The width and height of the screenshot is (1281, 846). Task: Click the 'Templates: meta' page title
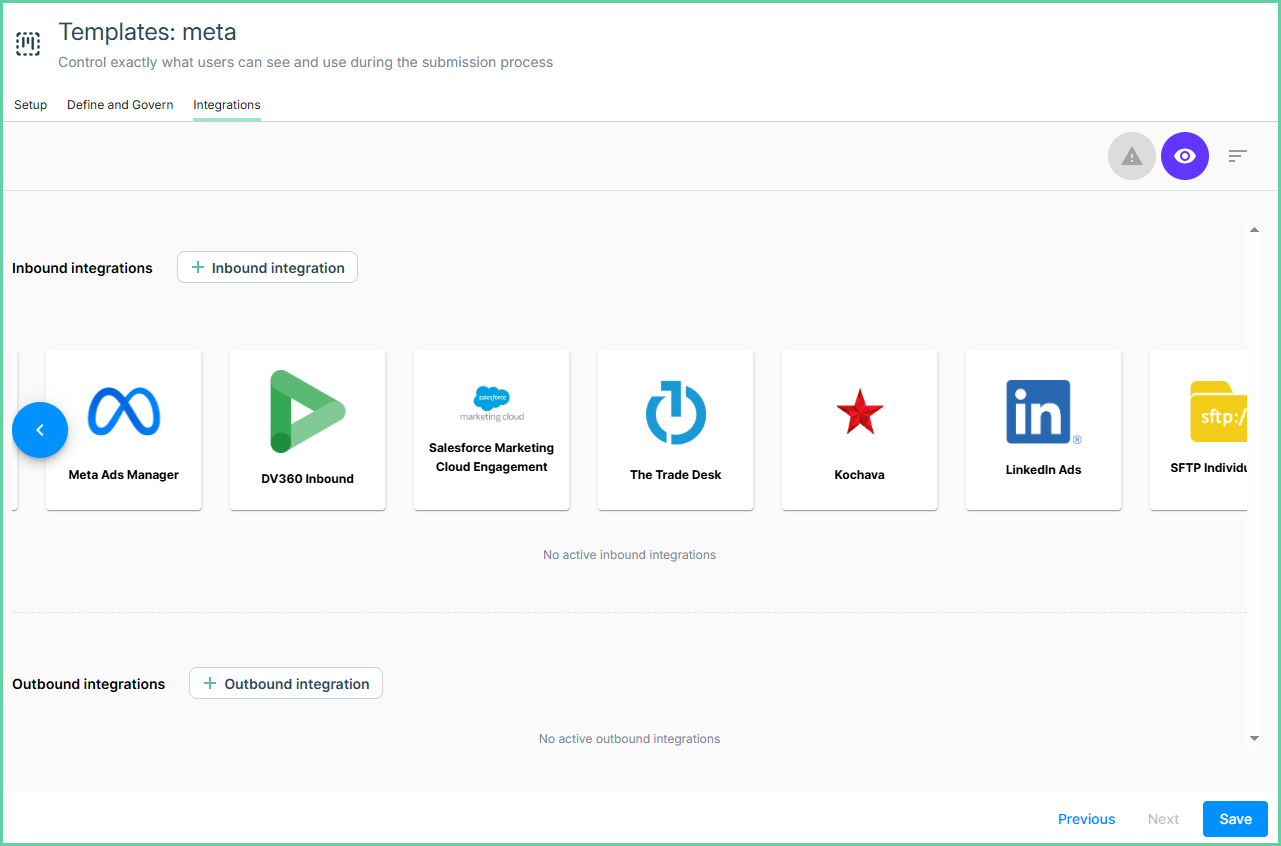click(148, 32)
